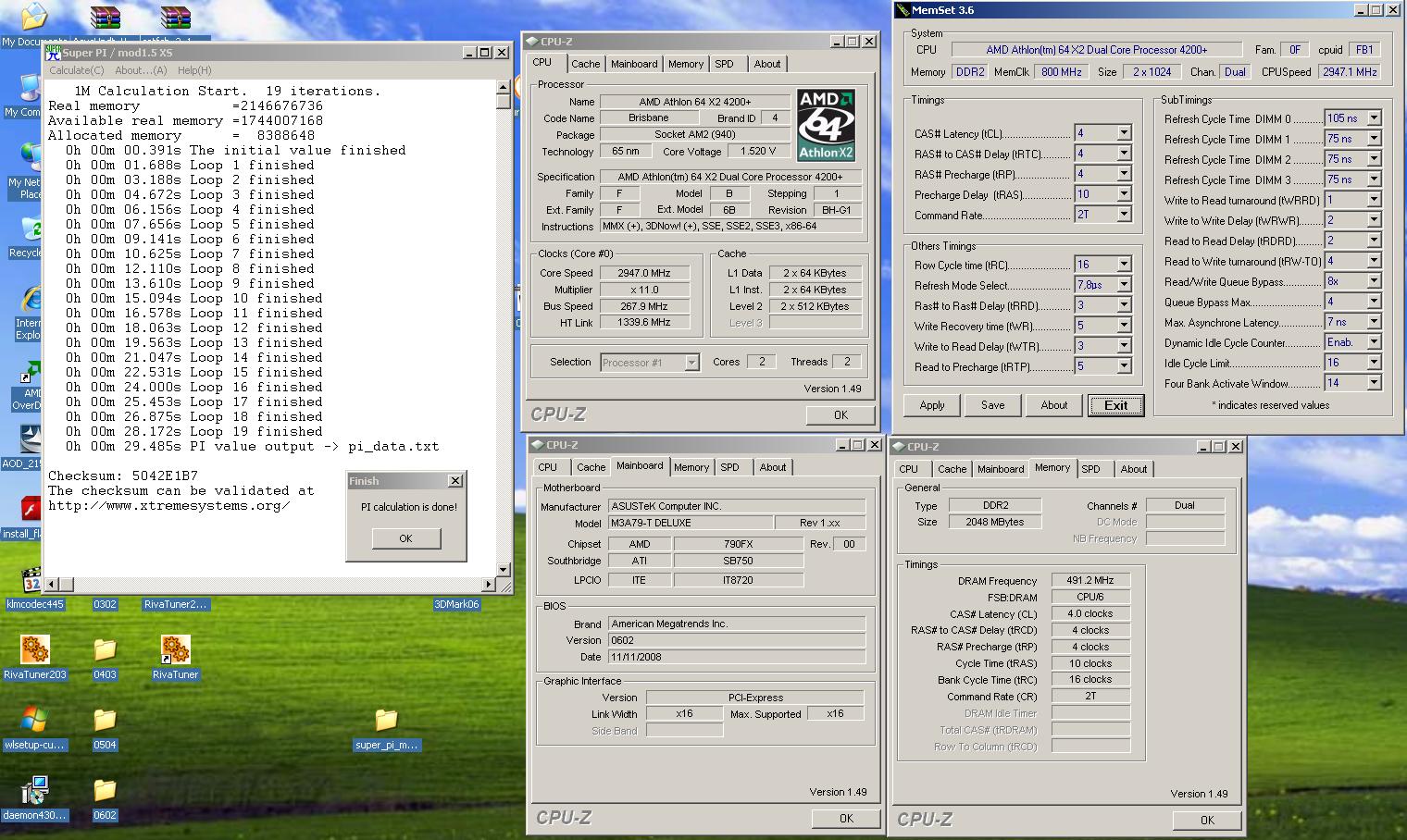Open the RivaTuner203 desktop icon
Image resolution: width=1407 pixels, height=840 pixels.
pyautogui.click(x=34, y=649)
